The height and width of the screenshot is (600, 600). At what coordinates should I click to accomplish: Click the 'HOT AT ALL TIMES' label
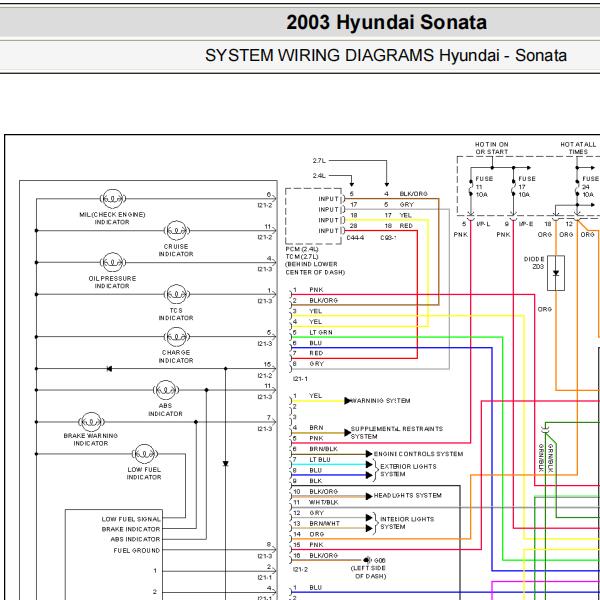tap(578, 148)
